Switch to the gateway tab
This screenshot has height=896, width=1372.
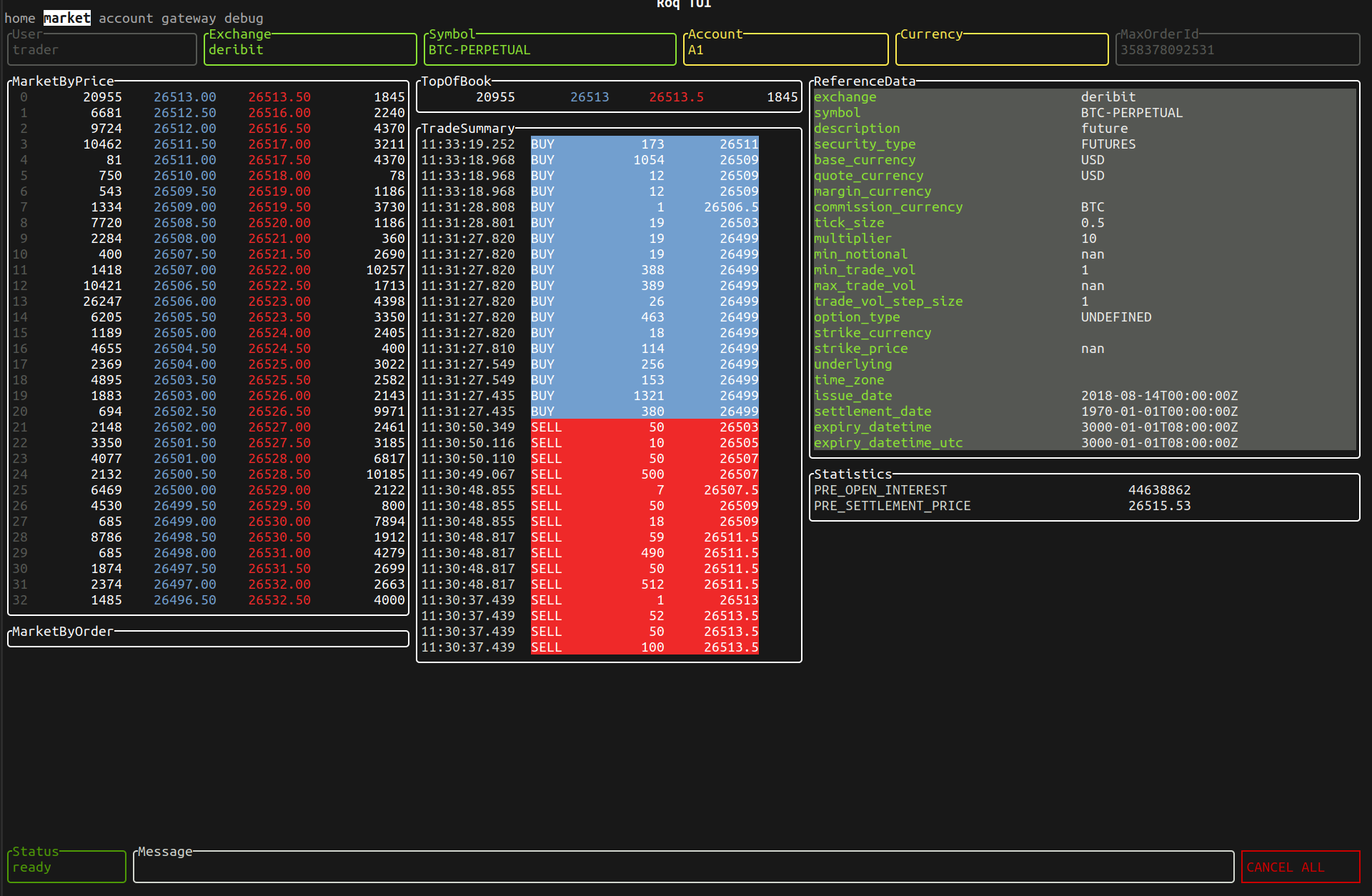click(189, 18)
